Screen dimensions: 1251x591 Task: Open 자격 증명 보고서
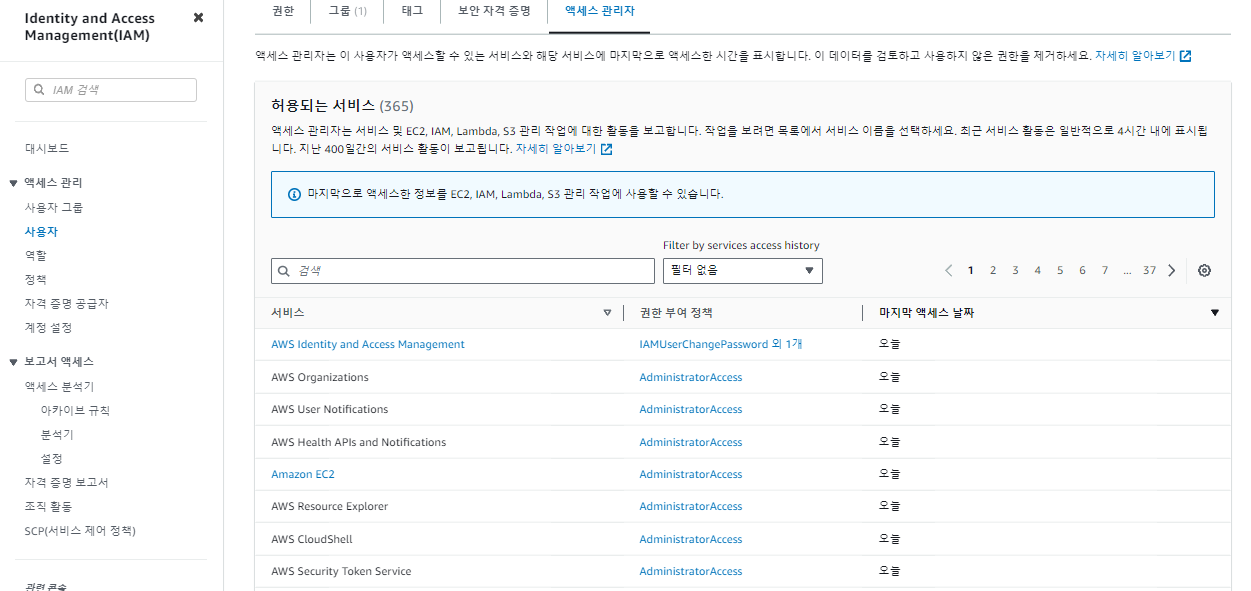pyautogui.click(x=66, y=482)
